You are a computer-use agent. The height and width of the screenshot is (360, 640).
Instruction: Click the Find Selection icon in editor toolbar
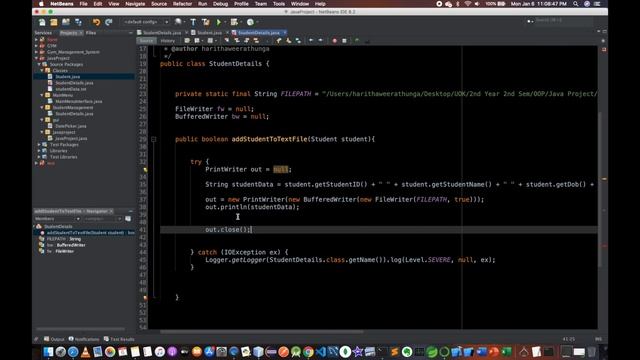coord(227,40)
